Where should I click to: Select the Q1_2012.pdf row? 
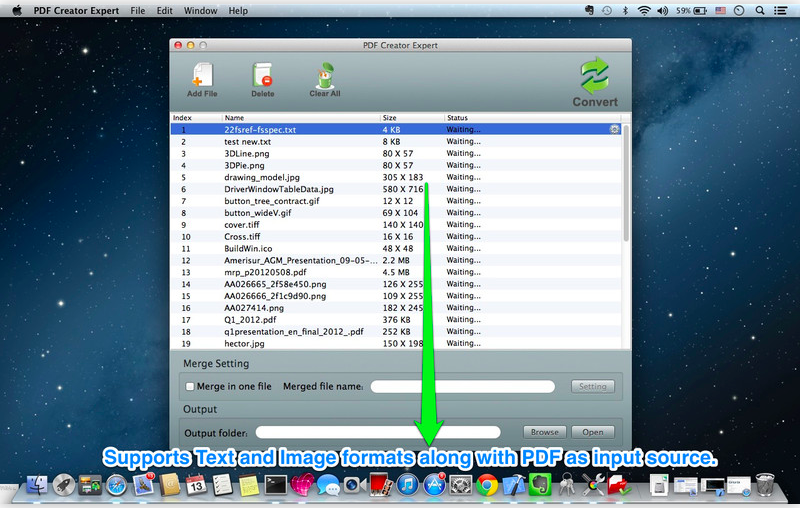[396, 320]
